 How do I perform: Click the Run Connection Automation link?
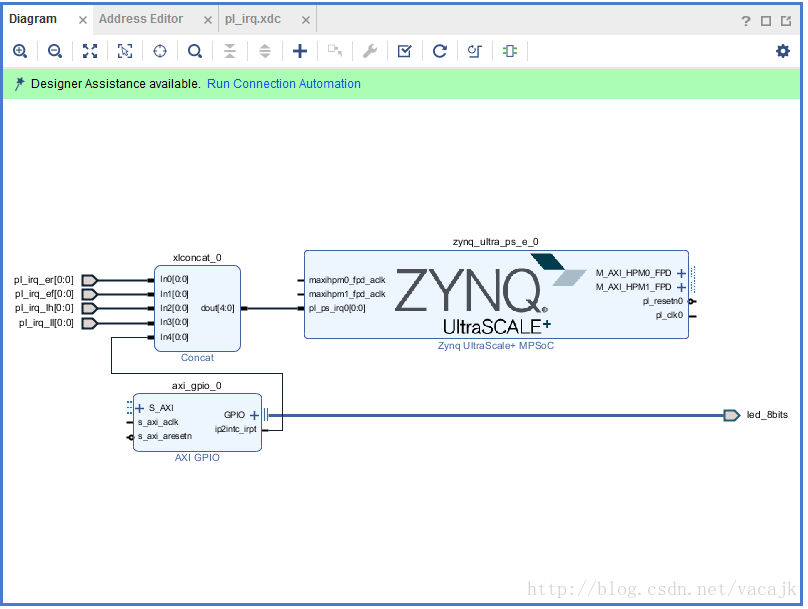point(283,84)
